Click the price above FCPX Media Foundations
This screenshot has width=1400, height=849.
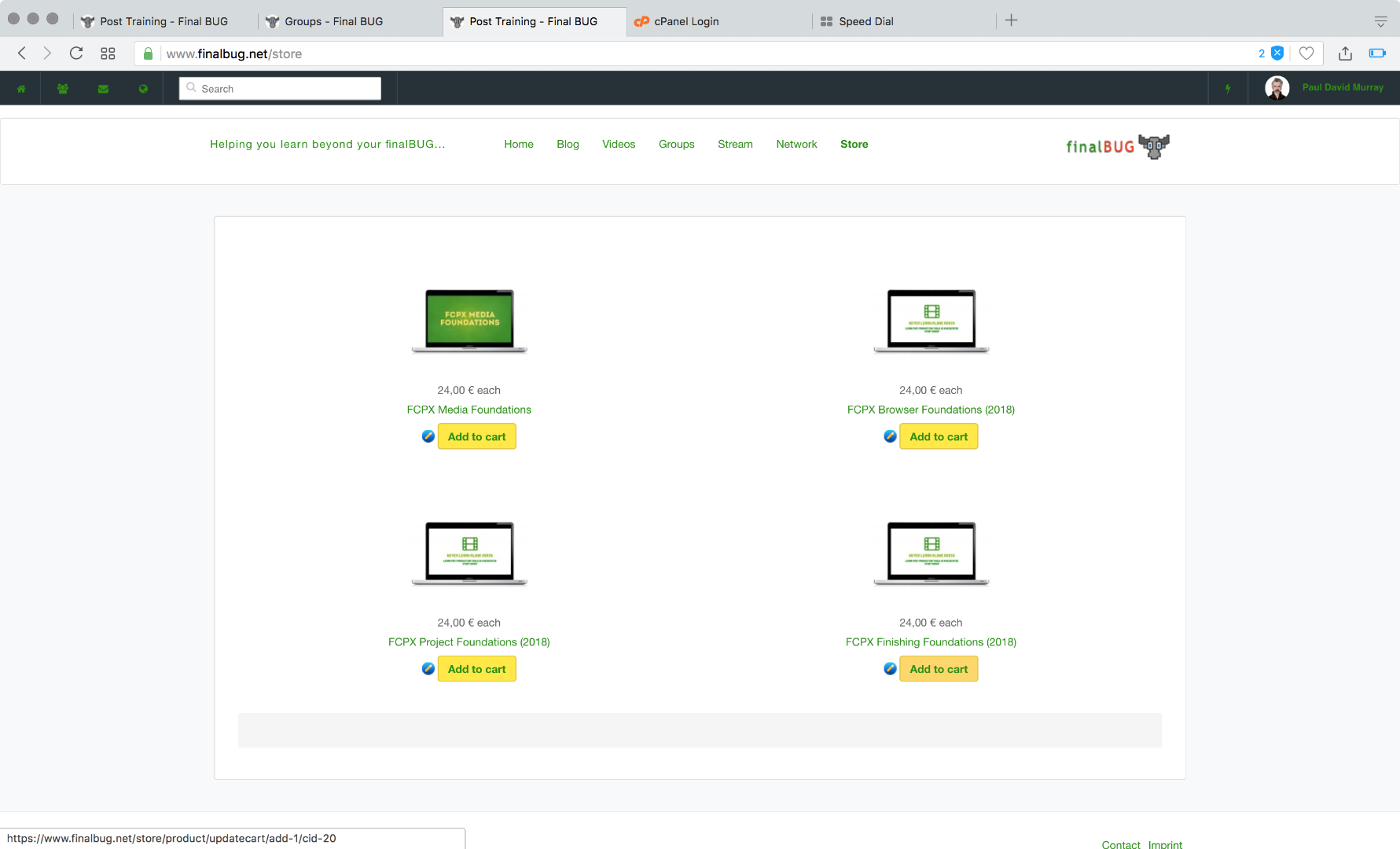tap(469, 390)
